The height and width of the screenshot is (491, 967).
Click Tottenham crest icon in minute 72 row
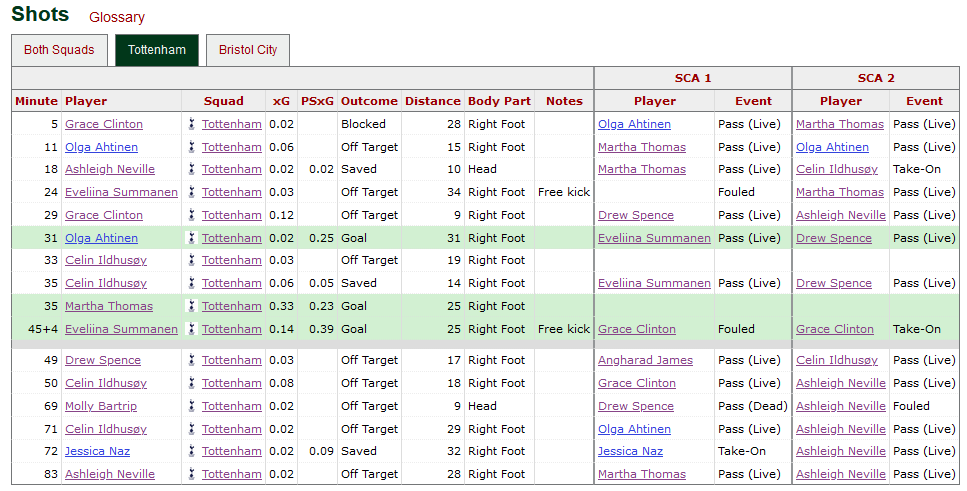point(192,451)
